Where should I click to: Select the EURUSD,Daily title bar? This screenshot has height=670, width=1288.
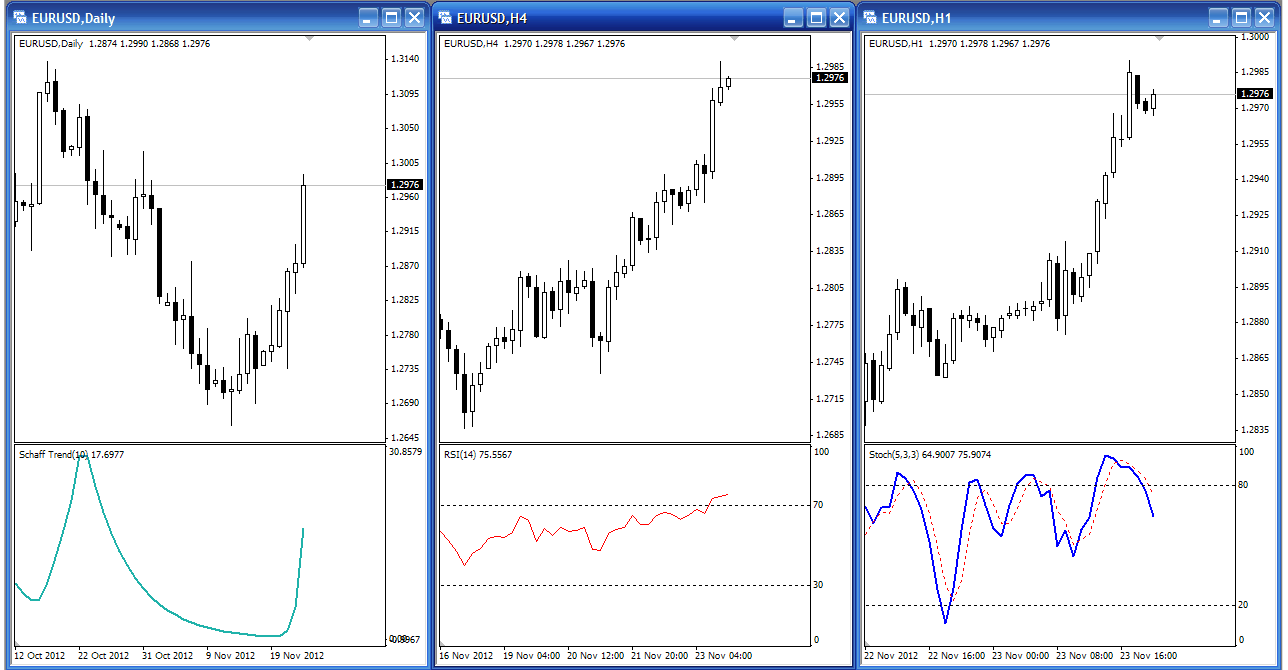click(200, 17)
